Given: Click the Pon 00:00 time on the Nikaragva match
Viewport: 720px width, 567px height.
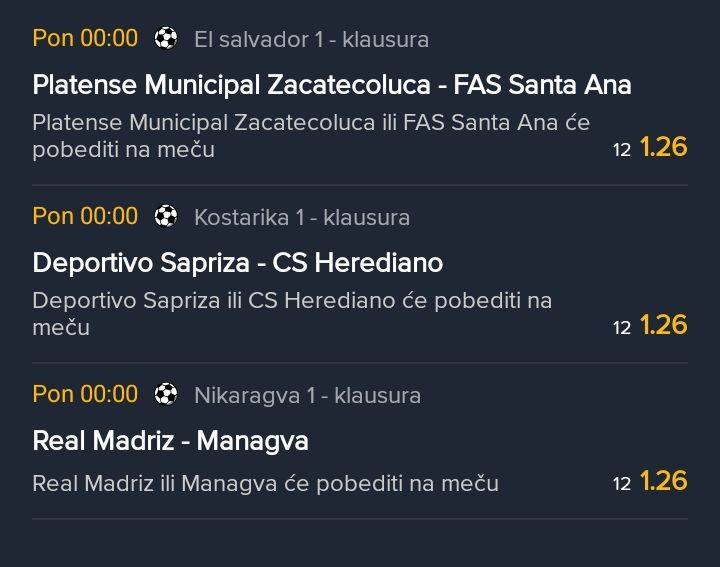Looking at the screenshot, I should [85, 394].
